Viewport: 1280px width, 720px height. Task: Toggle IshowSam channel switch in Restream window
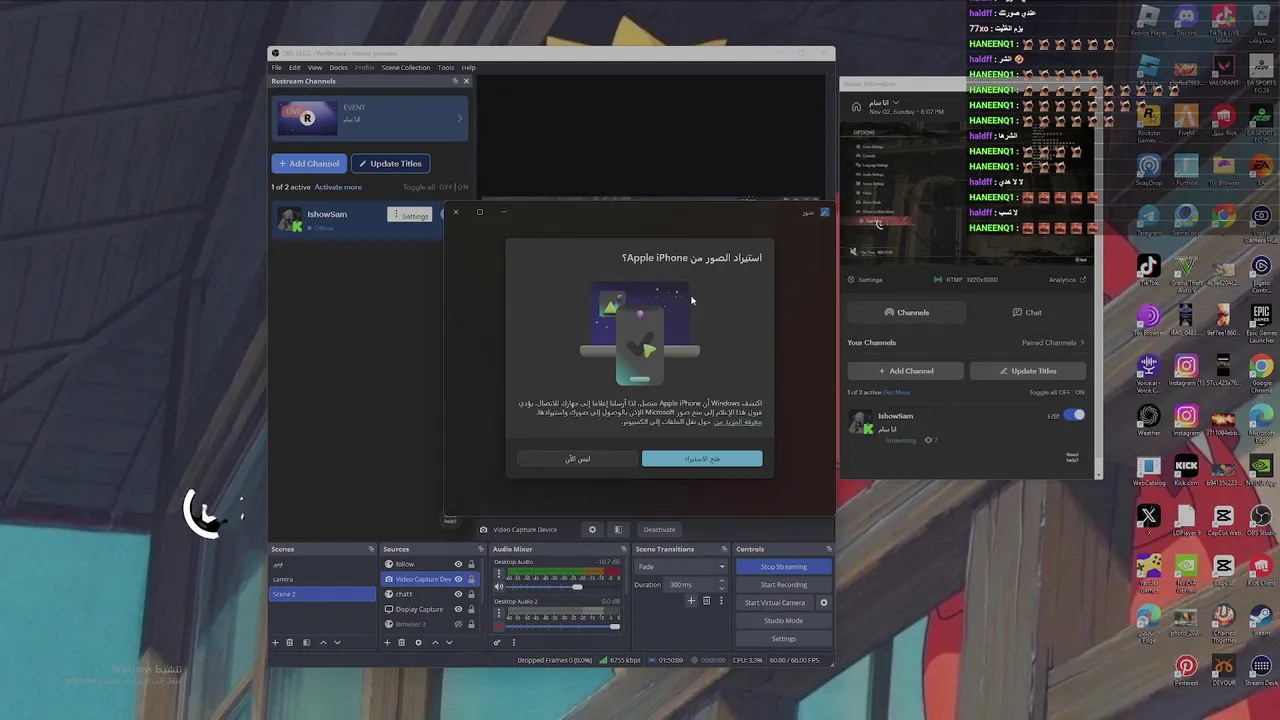1073,415
